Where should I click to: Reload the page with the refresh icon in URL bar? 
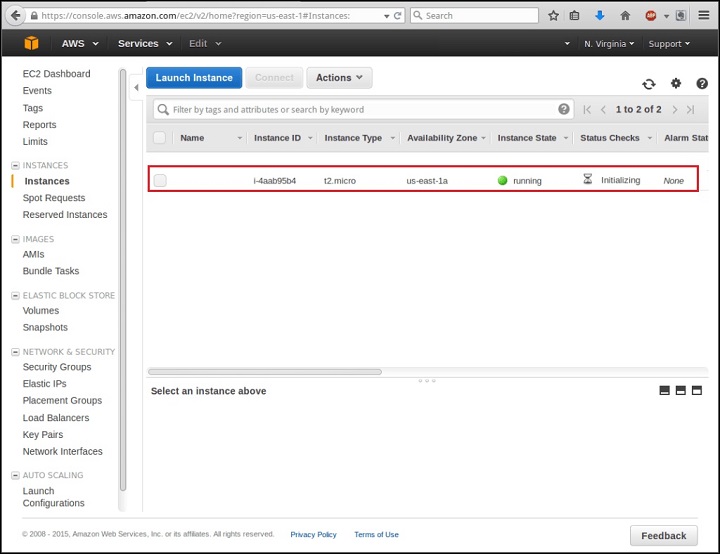click(398, 16)
